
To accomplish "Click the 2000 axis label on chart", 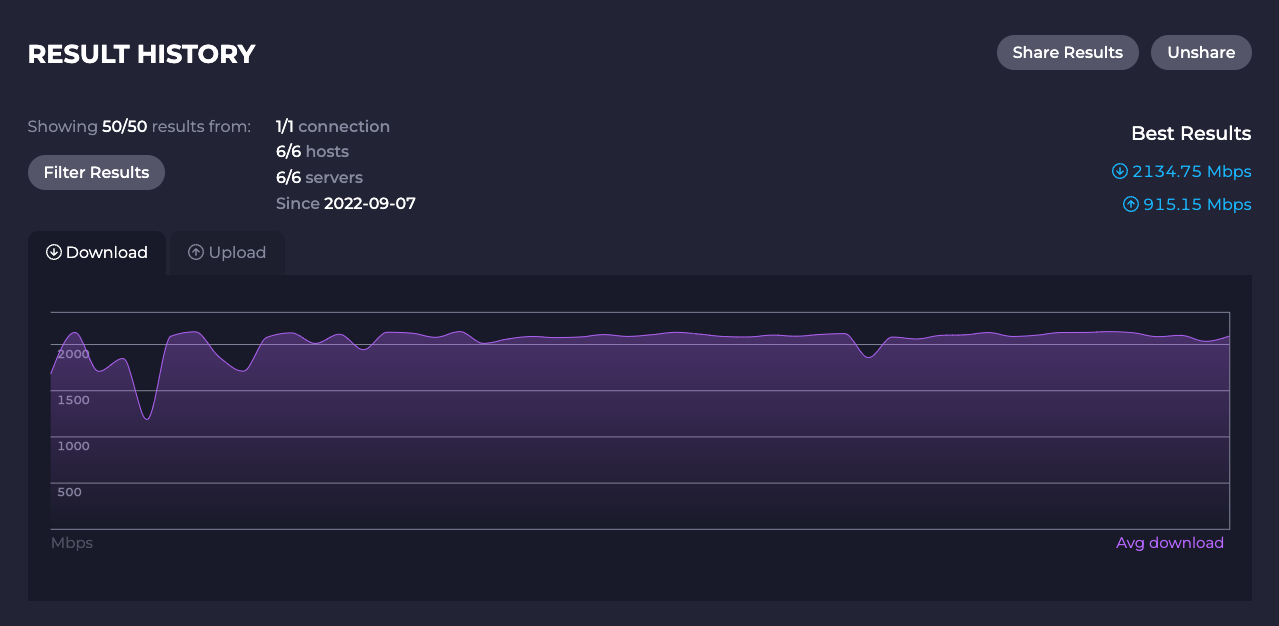I will pos(73,354).
